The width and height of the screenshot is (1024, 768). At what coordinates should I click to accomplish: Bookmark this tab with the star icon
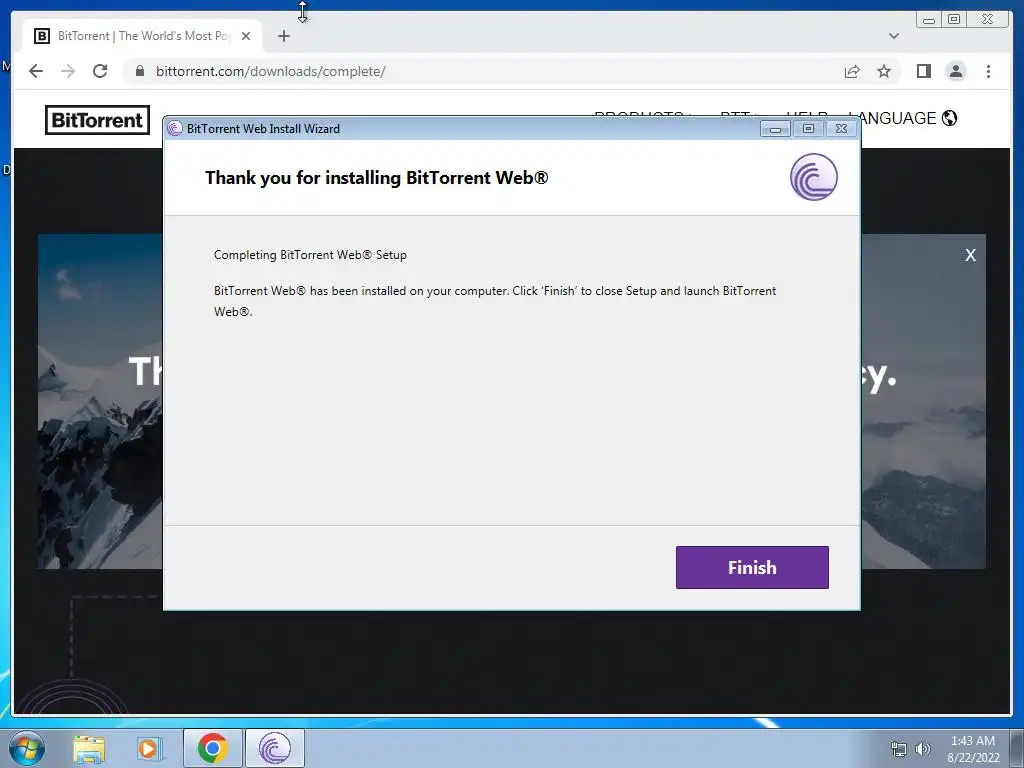[x=884, y=71]
